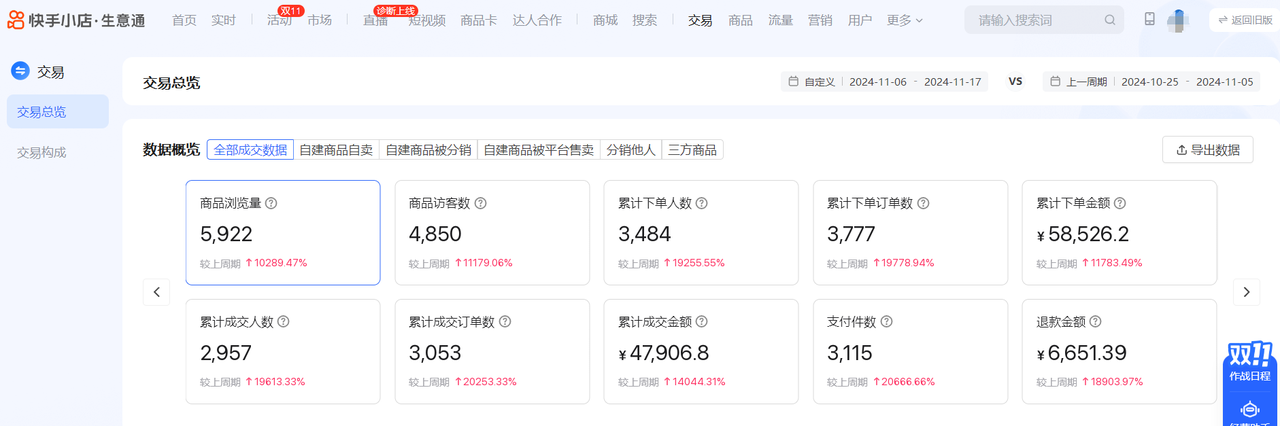Select the 支付件数 3,115 card
This screenshot has width=1280, height=426.
click(x=910, y=351)
